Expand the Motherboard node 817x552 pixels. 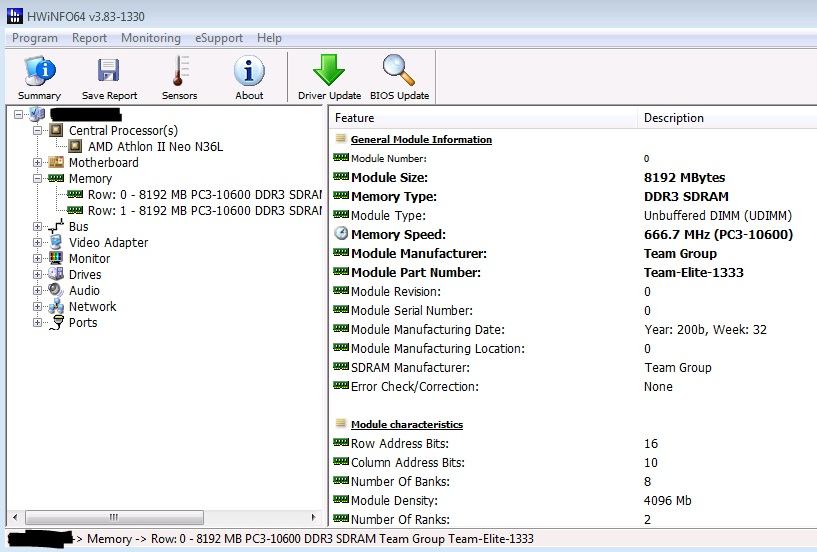pos(38,162)
